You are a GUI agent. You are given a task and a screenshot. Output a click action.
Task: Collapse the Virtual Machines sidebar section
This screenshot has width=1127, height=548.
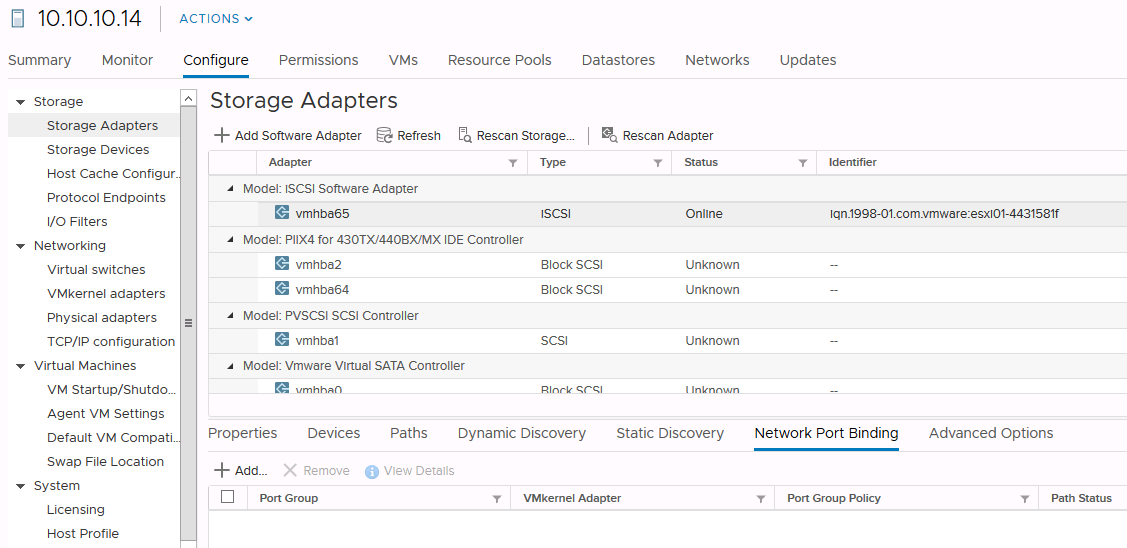click(20, 366)
